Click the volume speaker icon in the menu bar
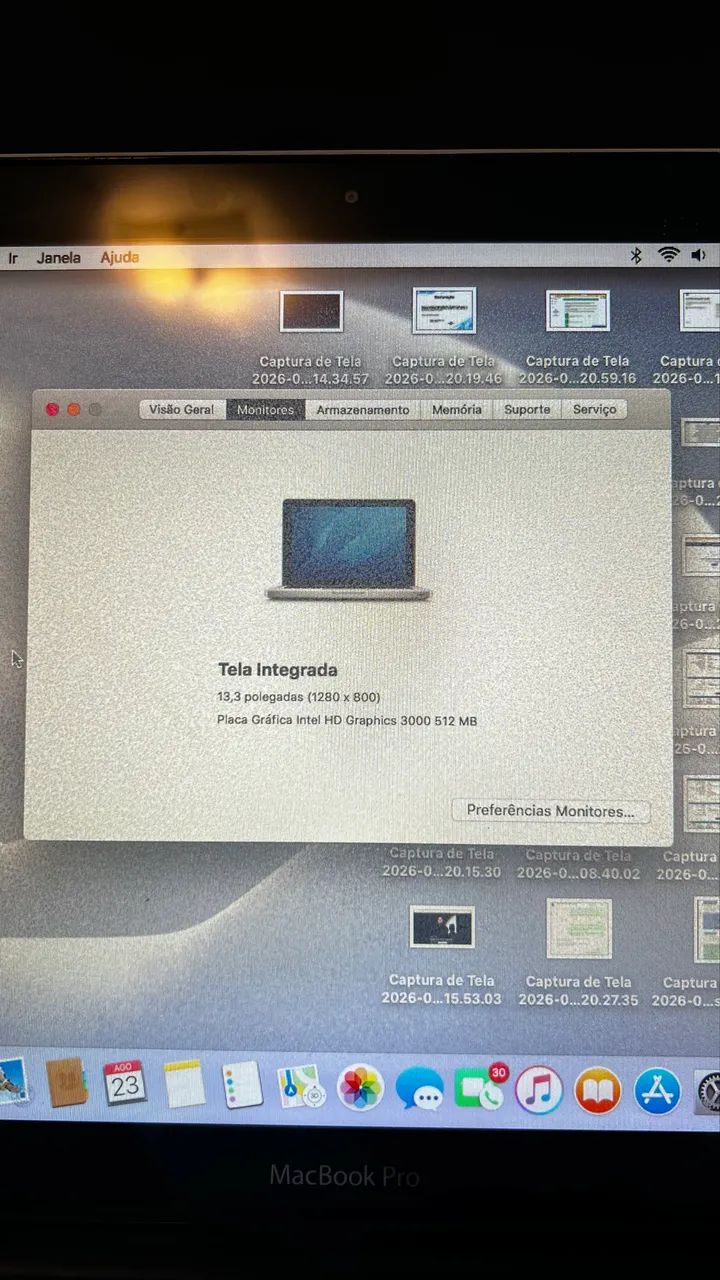The width and height of the screenshot is (720, 1280). [698, 256]
